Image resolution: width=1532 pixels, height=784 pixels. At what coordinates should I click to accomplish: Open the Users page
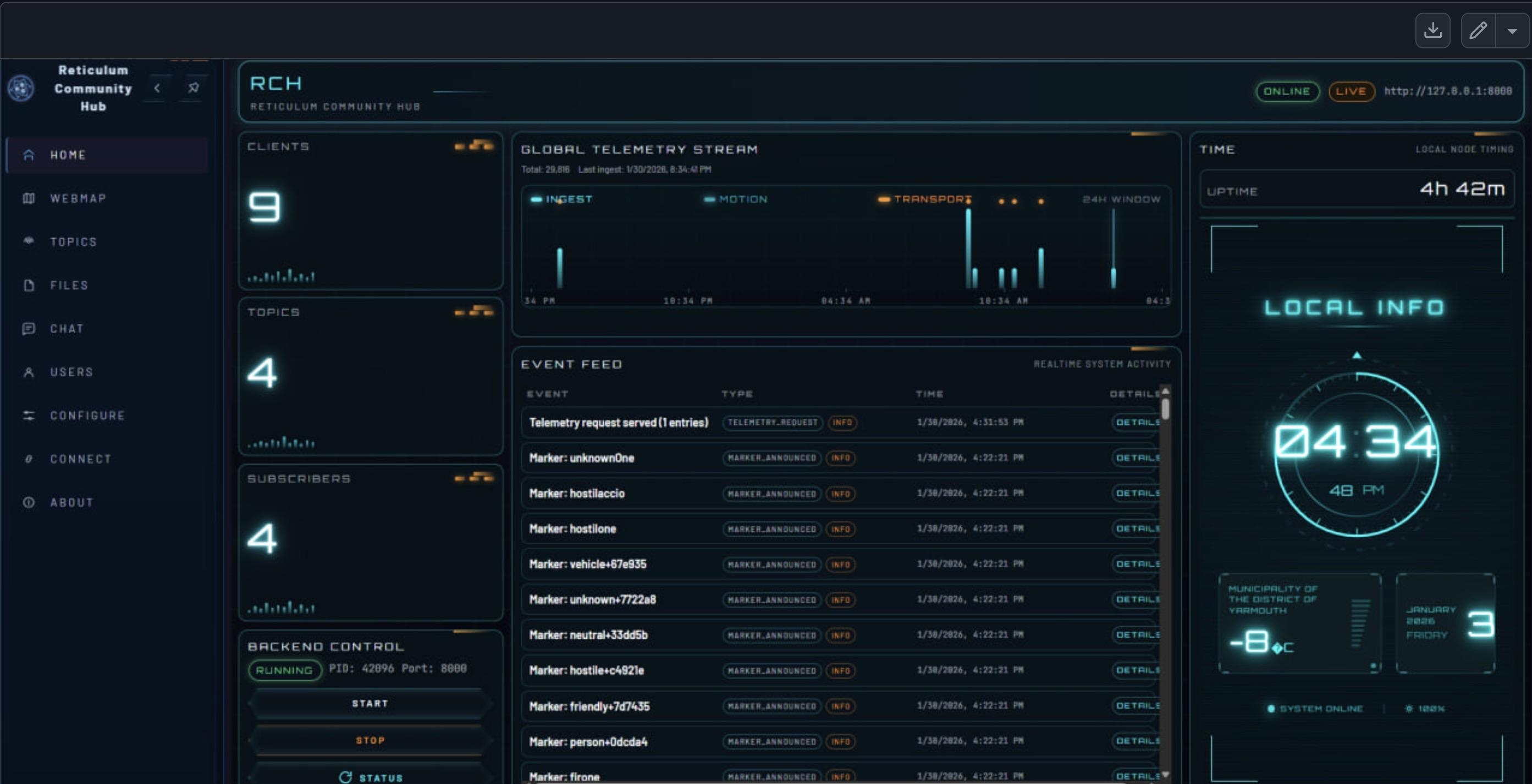pos(71,372)
